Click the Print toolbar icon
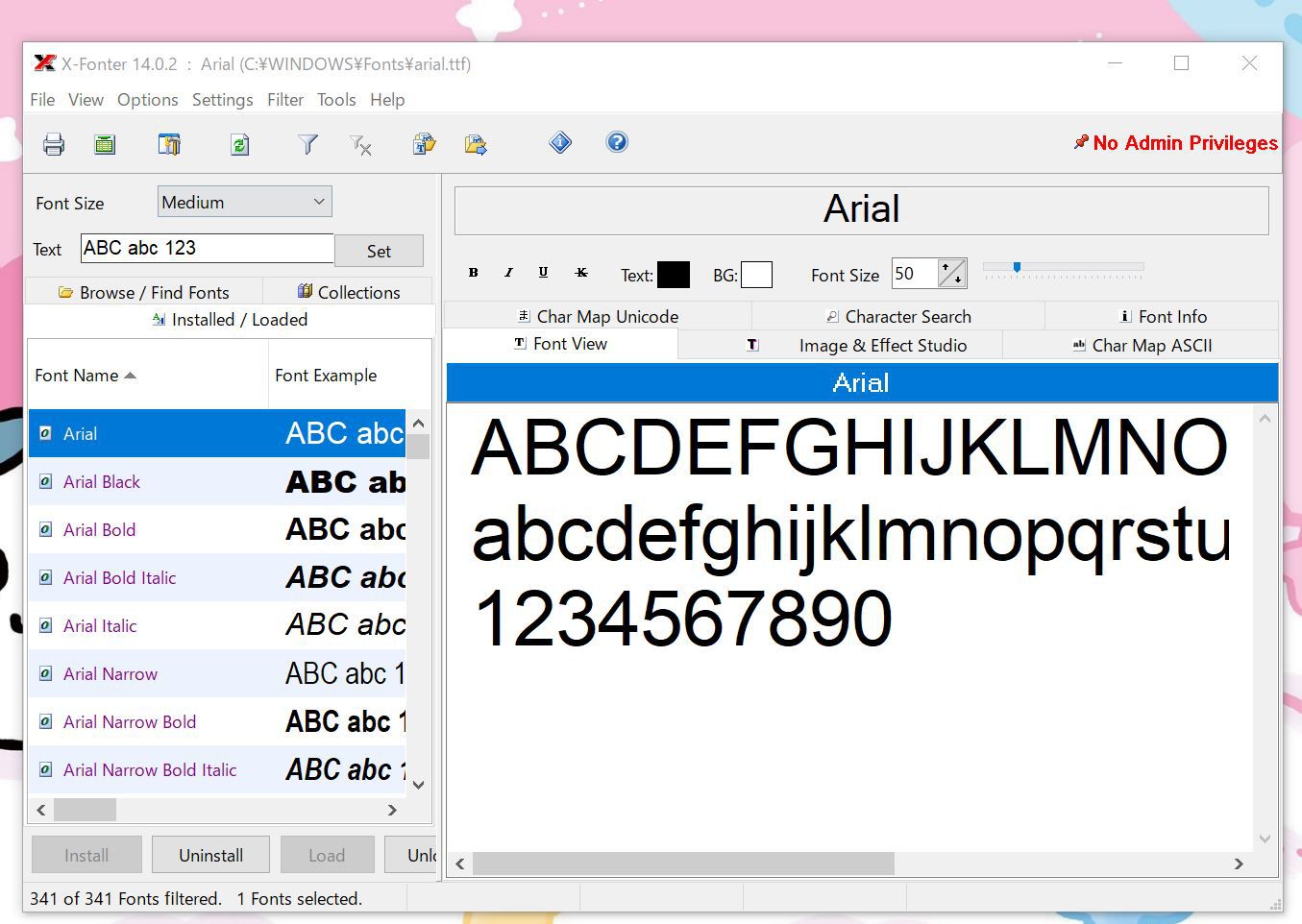The height and width of the screenshot is (924, 1302). coord(54,144)
